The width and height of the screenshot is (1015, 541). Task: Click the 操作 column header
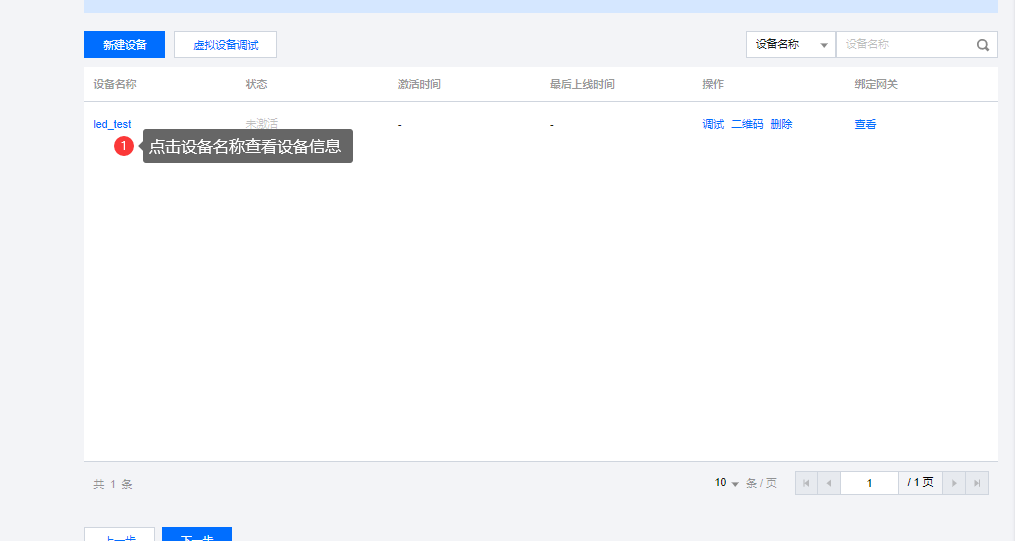click(713, 84)
